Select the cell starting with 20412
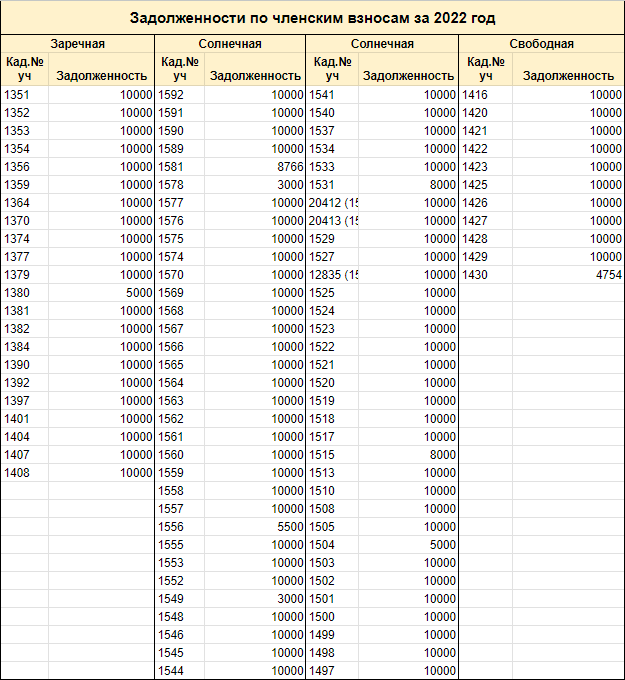 point(332,203)
